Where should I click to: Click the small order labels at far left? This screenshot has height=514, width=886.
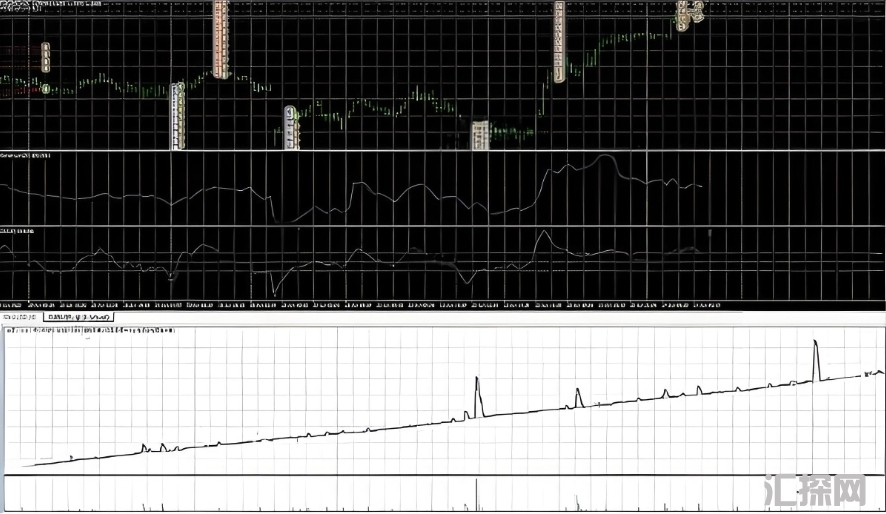tap(46, 58)
